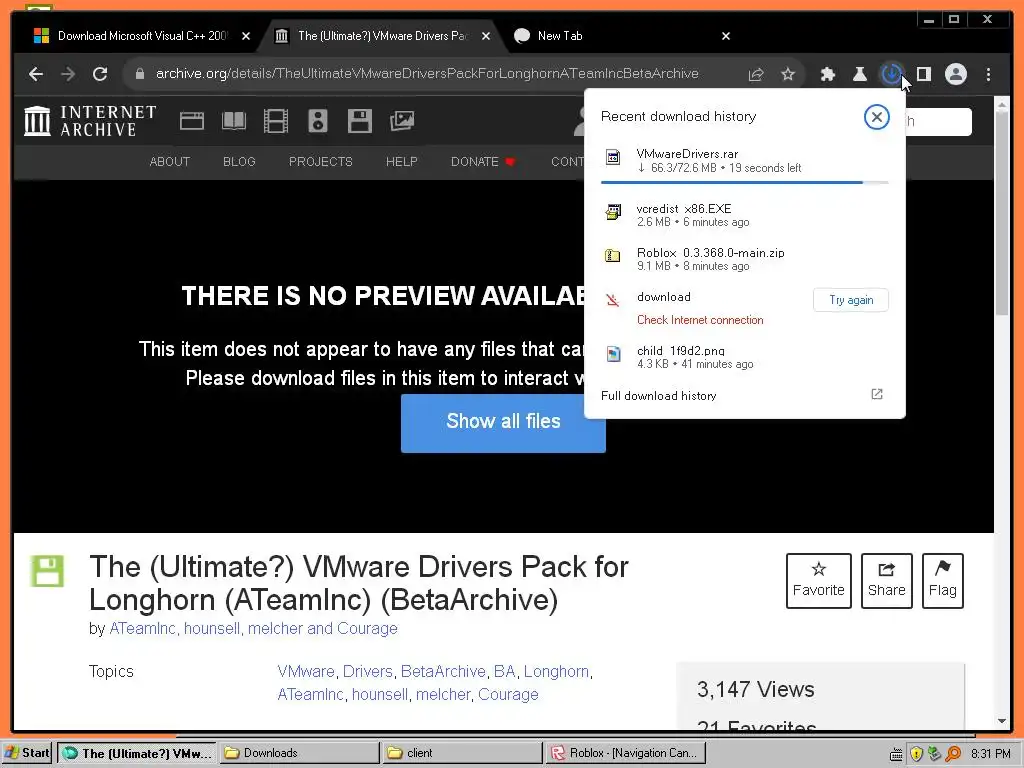Open Roblox 0.3.368.0-main.zip download entry
Viewport: 1024px width, 768px height.
(744, 259)
